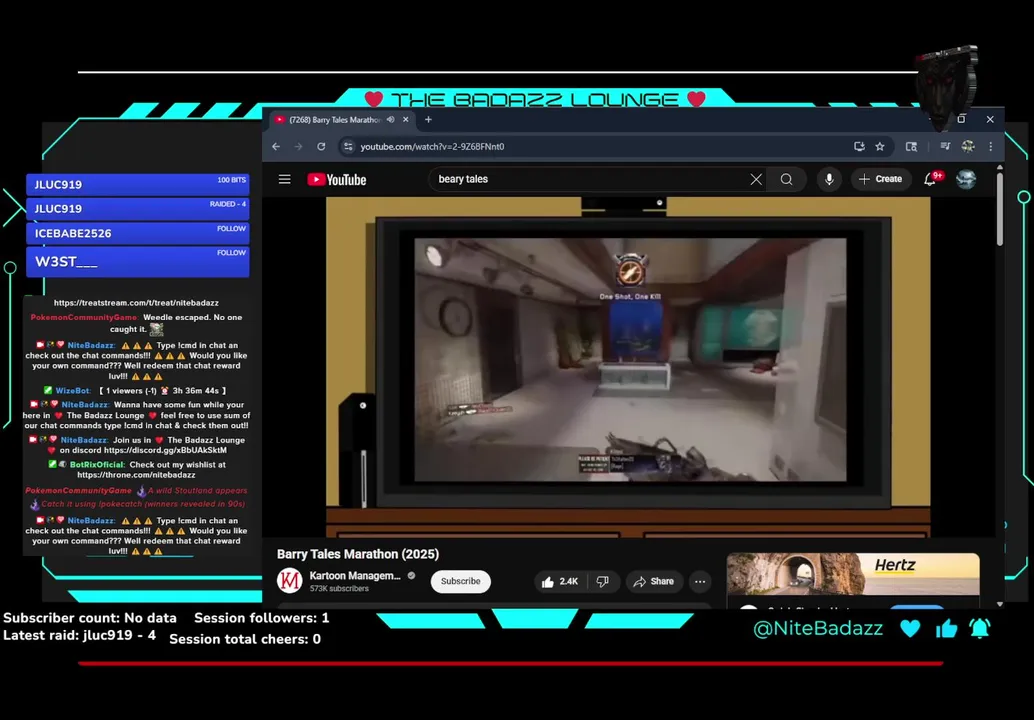Click the JLUC919 100 BITS alert row
The width and height of the screenshot is (1034, 720).
(138, 185)
